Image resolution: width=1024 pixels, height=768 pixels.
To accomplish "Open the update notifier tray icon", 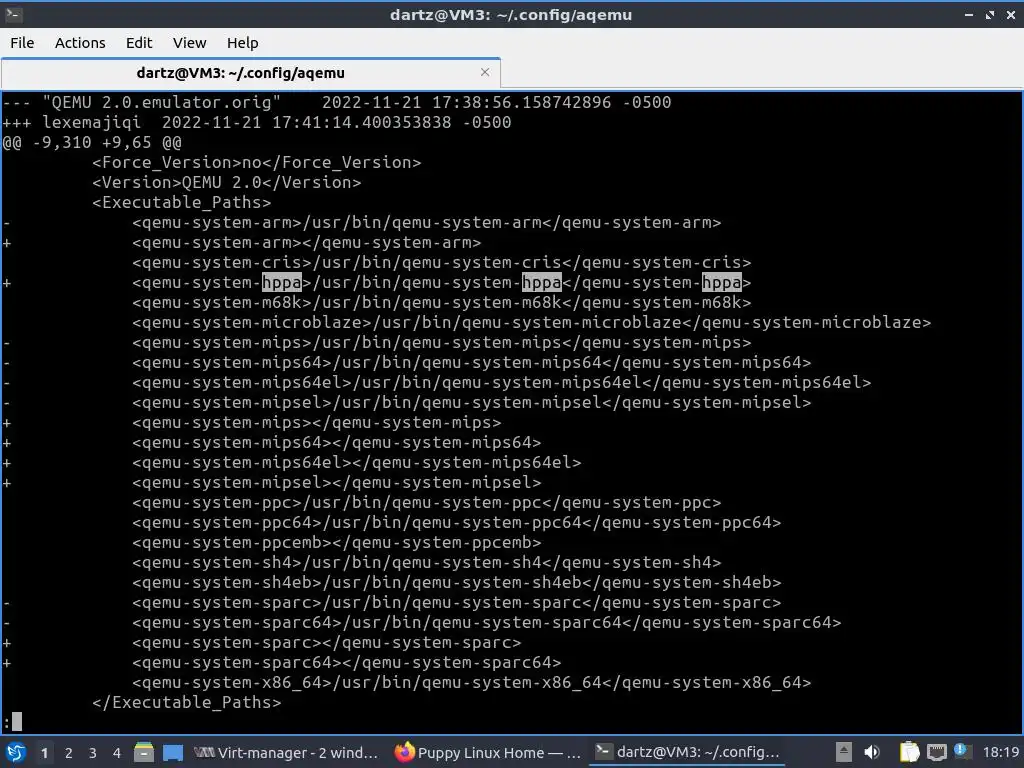I will click(x=962, y=751).
